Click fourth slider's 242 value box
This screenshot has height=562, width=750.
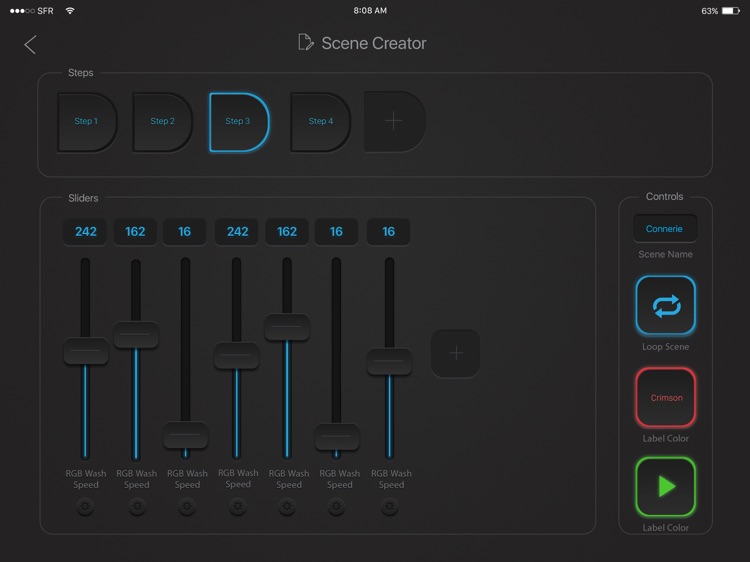(237, 232)
